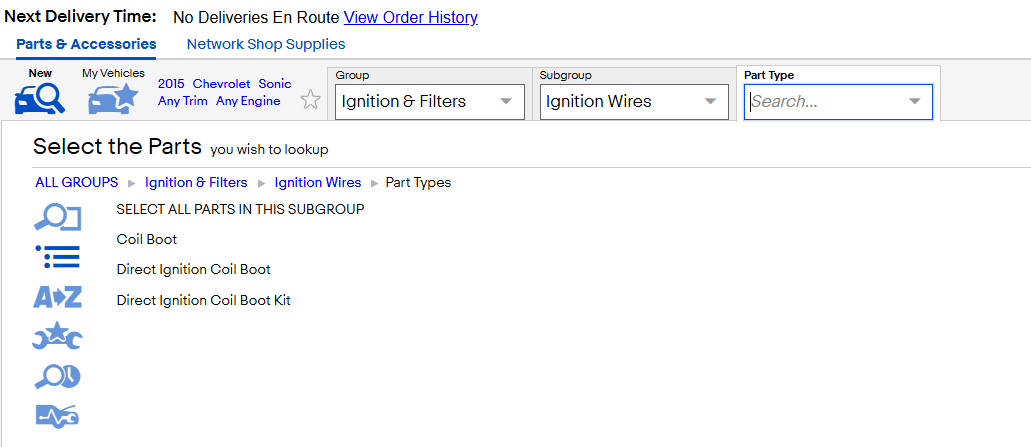Select the car diagnostics pulse icon
This screenshot has width=1031, height=447.
tap(57, 416)
